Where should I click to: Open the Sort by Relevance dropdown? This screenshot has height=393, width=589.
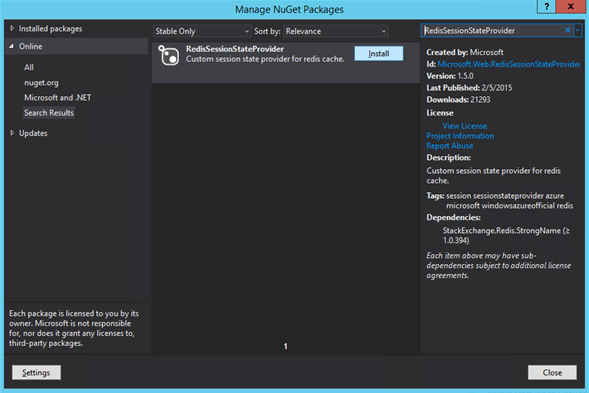[336, 31]
